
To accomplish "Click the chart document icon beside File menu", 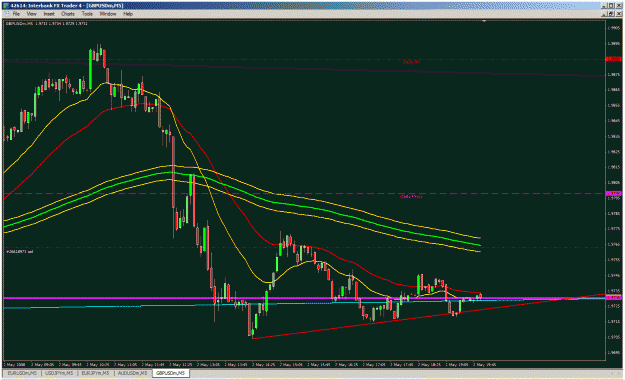I will pos(6,14).
